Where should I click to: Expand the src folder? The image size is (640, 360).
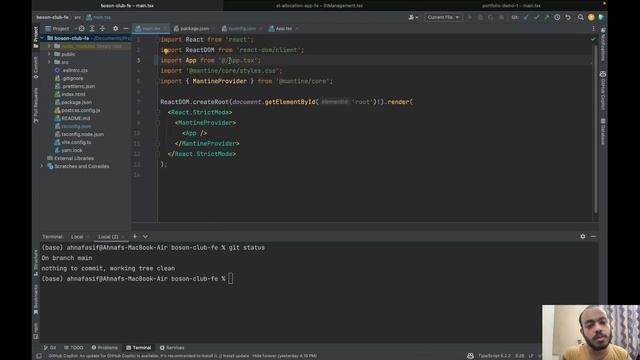49,62
